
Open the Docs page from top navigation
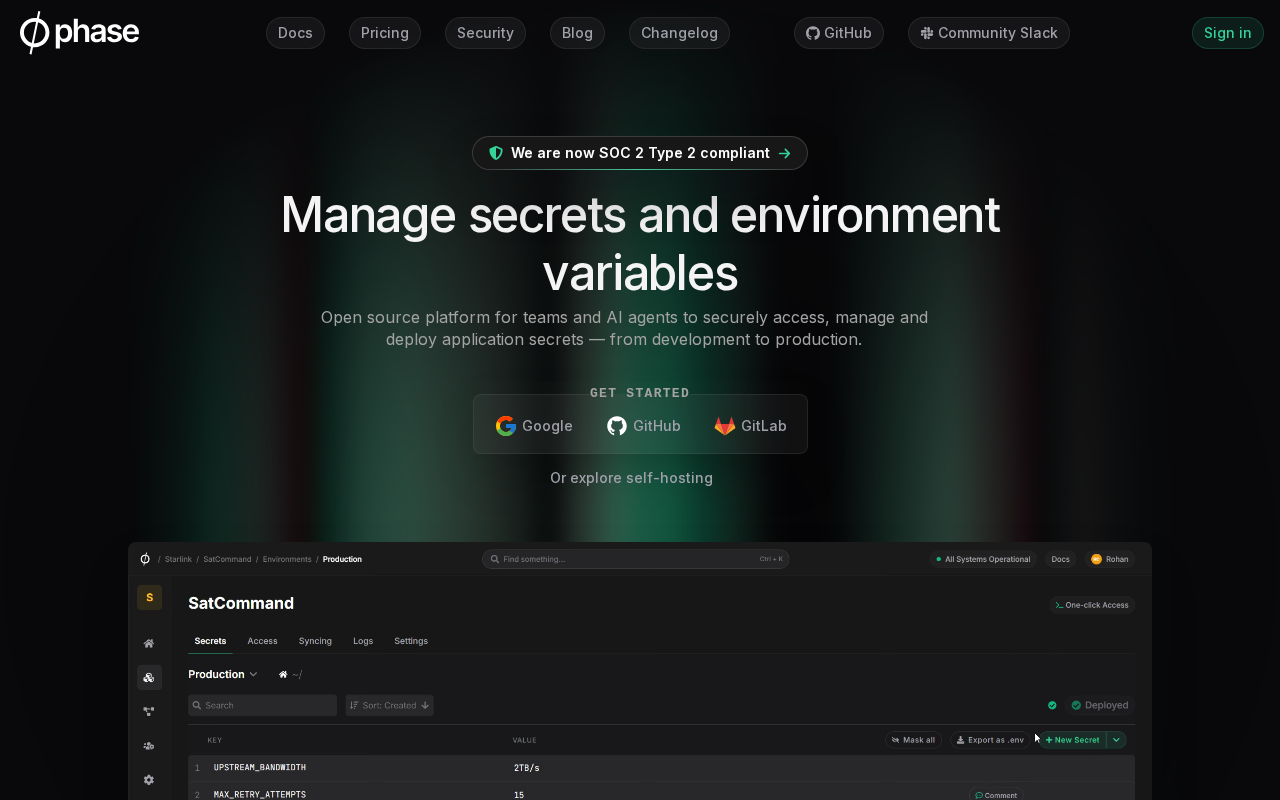(295, 33)
